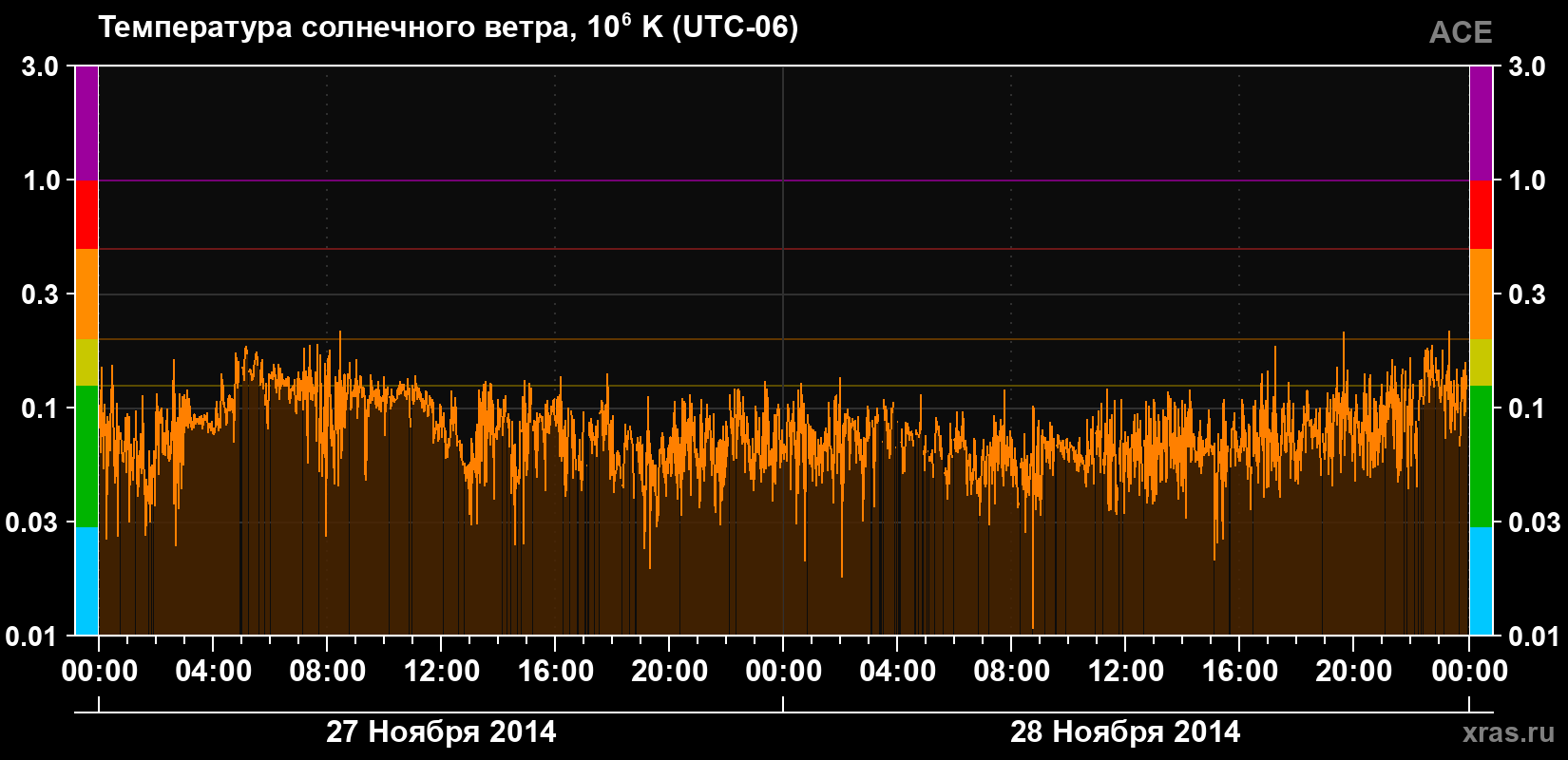This screenshot has width=1568, height=760.
Task: Click the 12:00 time label of 28 Ноября
Action: 1126,672
